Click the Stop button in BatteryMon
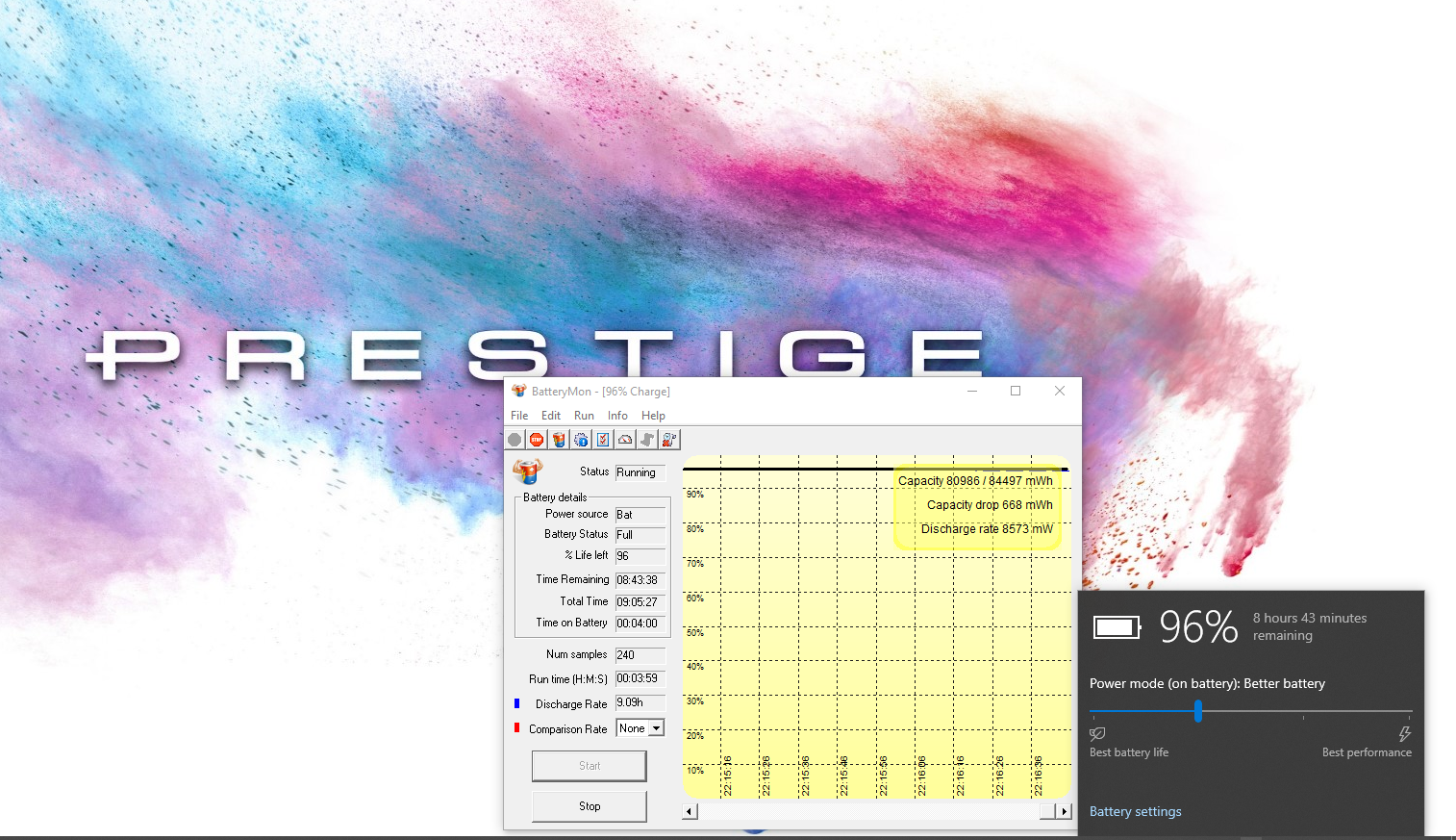1456x840 pixels. pyautogui.click(x=590, y=806)
